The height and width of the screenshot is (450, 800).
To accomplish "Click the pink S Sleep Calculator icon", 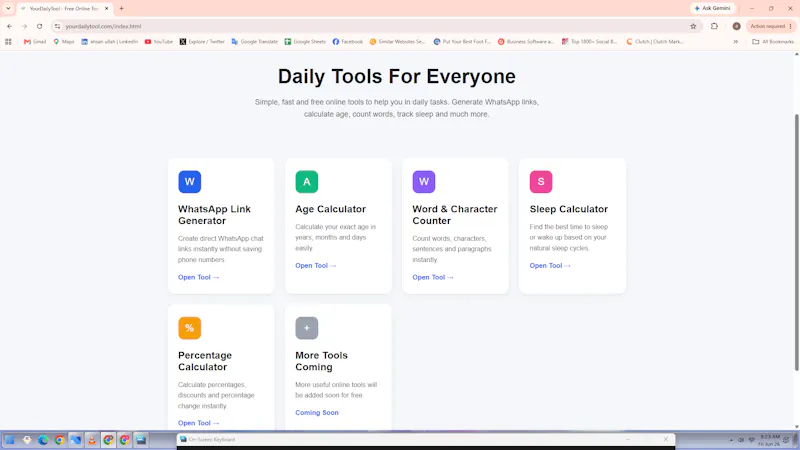I will pyautogui.click(x=541, y=182).
